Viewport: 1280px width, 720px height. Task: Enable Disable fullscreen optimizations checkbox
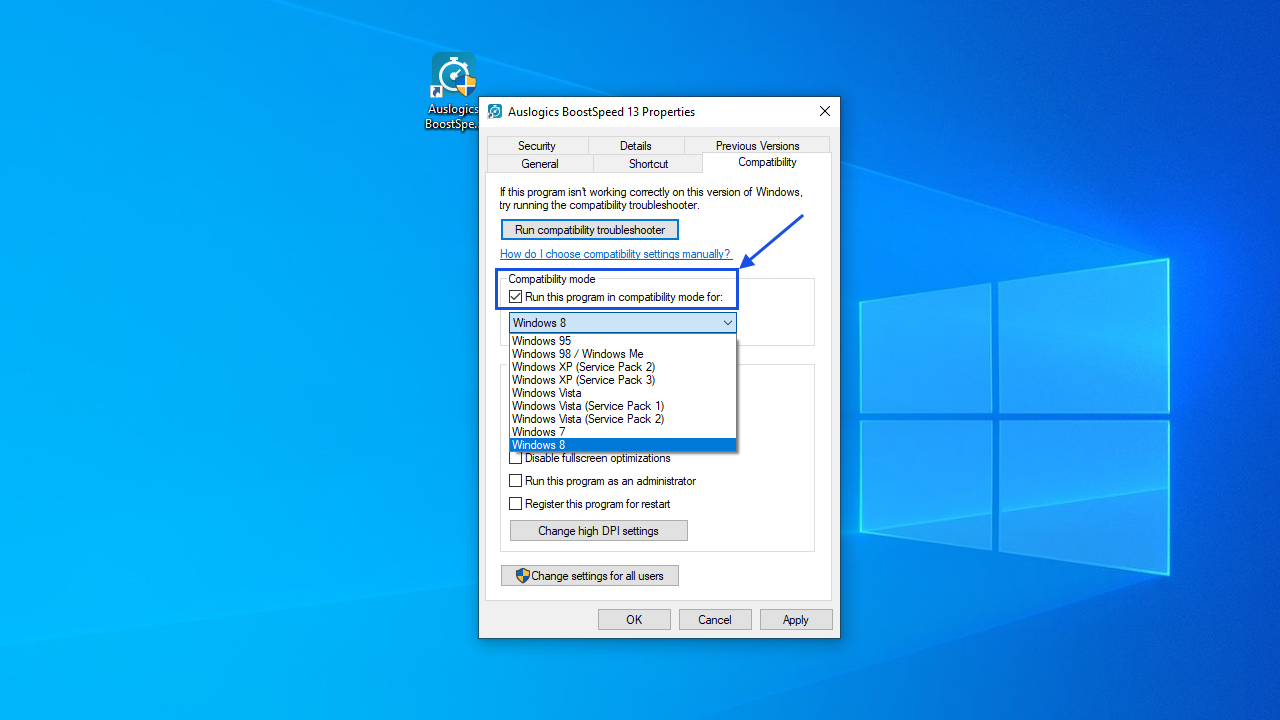516,458
